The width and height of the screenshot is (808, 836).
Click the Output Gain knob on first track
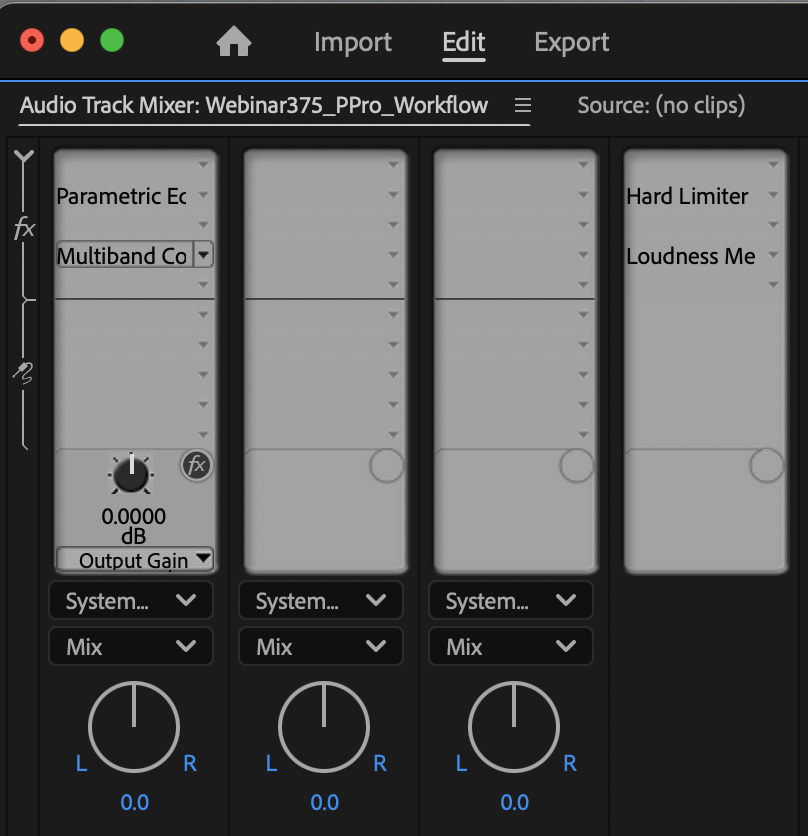point(130,475)
